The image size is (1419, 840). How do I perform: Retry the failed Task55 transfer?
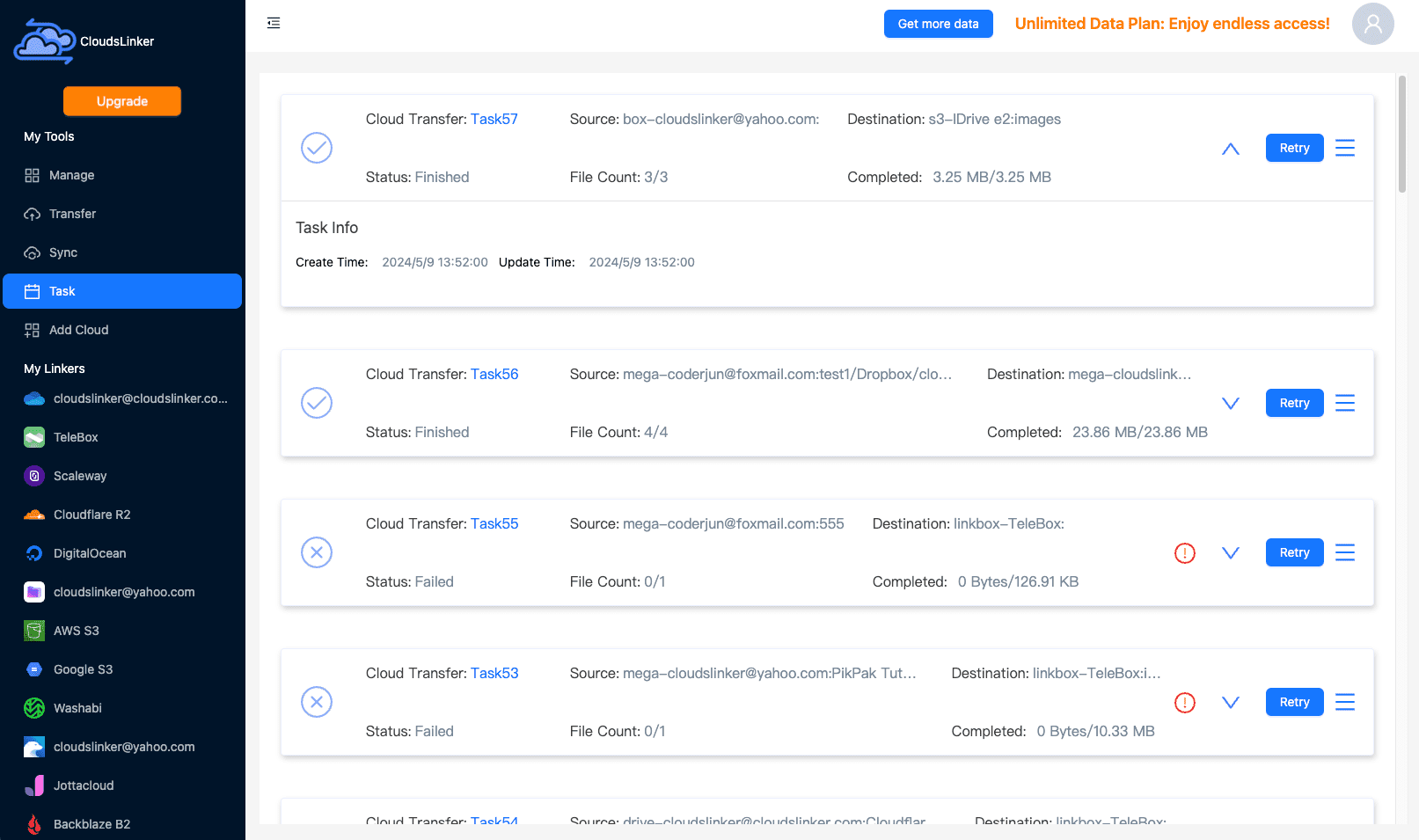pyautogui.click(x=1294, y=552)
